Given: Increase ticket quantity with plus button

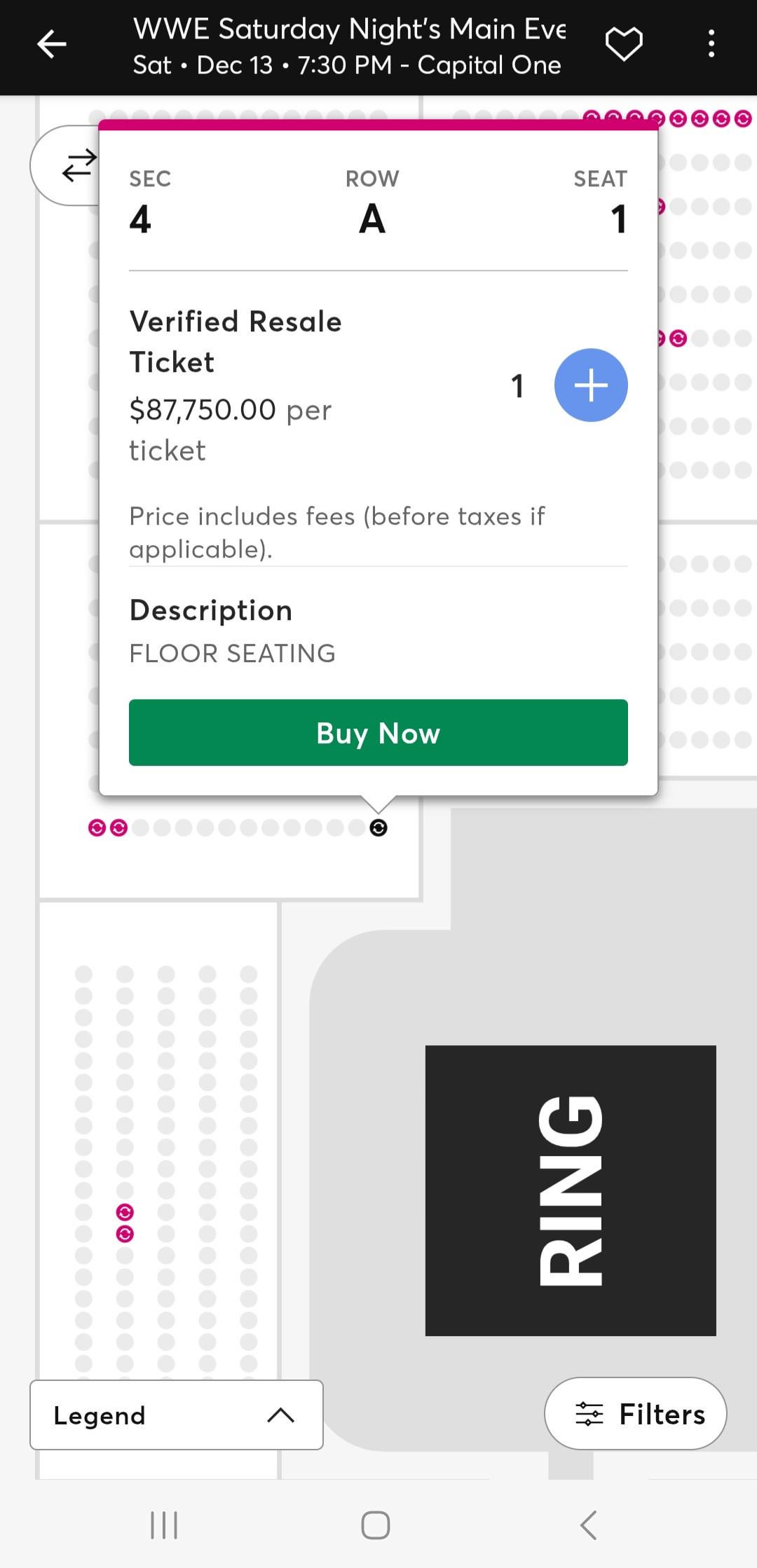Looking at the screenshot, I should [x=590, y=385].
